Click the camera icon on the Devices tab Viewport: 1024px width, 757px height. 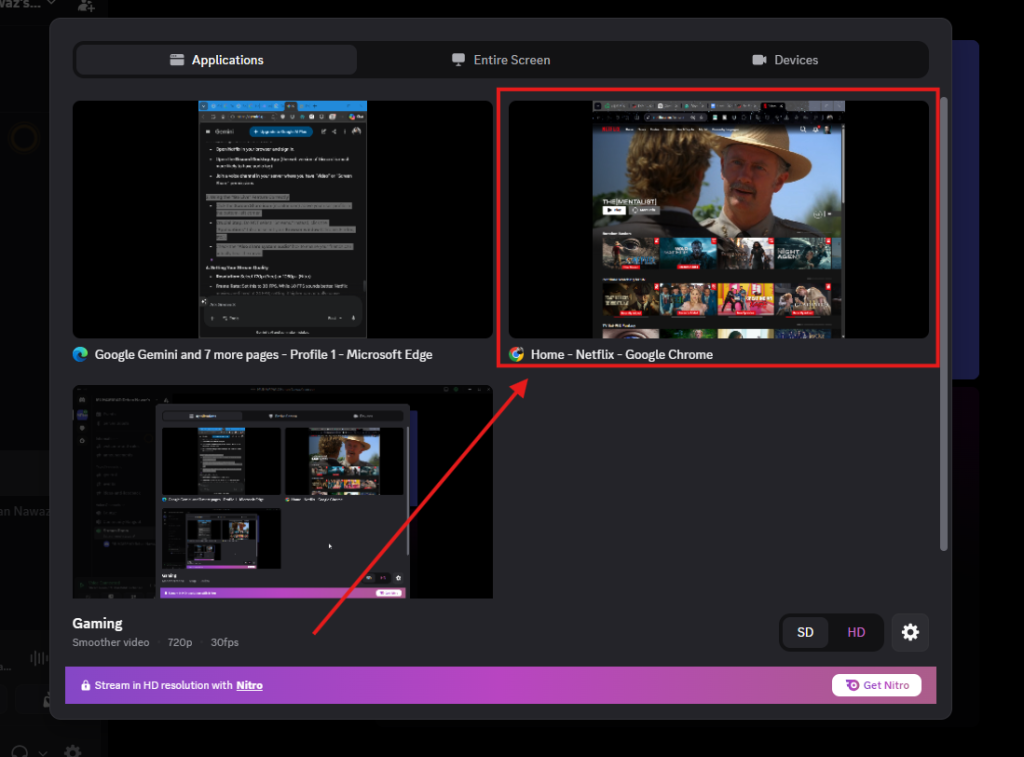(x=759, y=59)
